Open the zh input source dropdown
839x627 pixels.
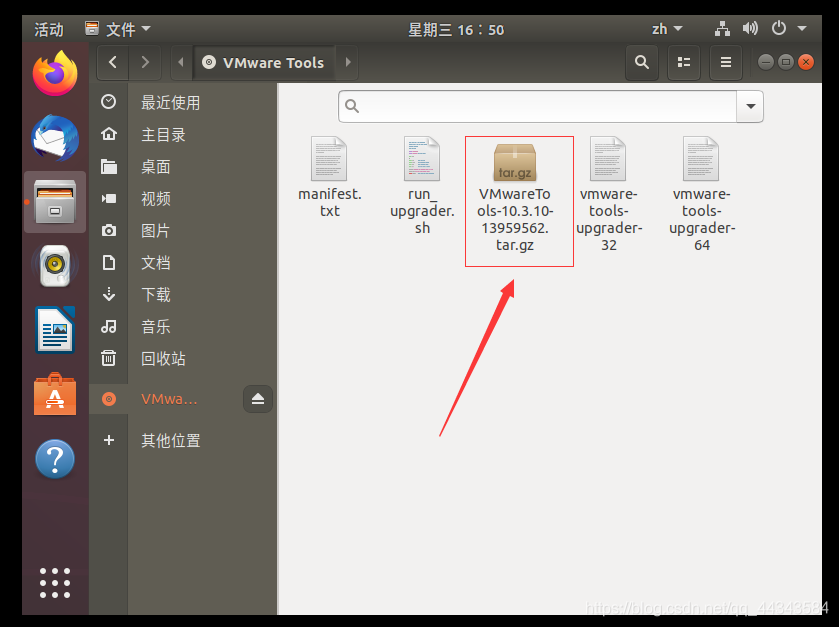pyautogui.click(x=667, y=29)
